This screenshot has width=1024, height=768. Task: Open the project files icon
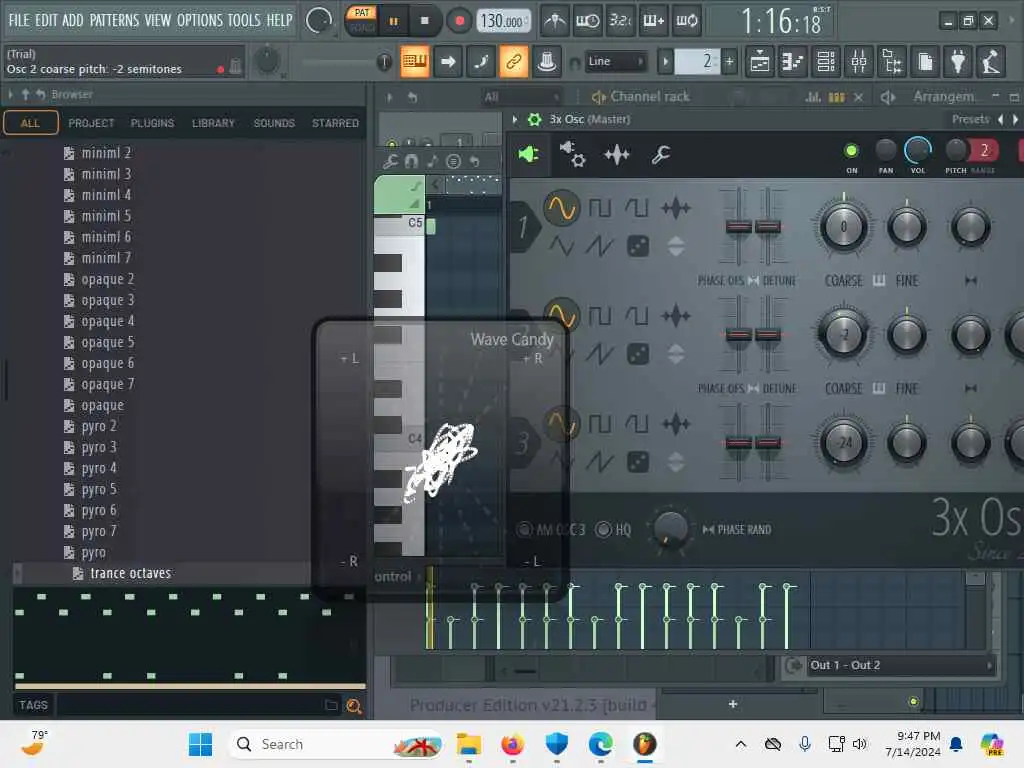coord(925,62)
